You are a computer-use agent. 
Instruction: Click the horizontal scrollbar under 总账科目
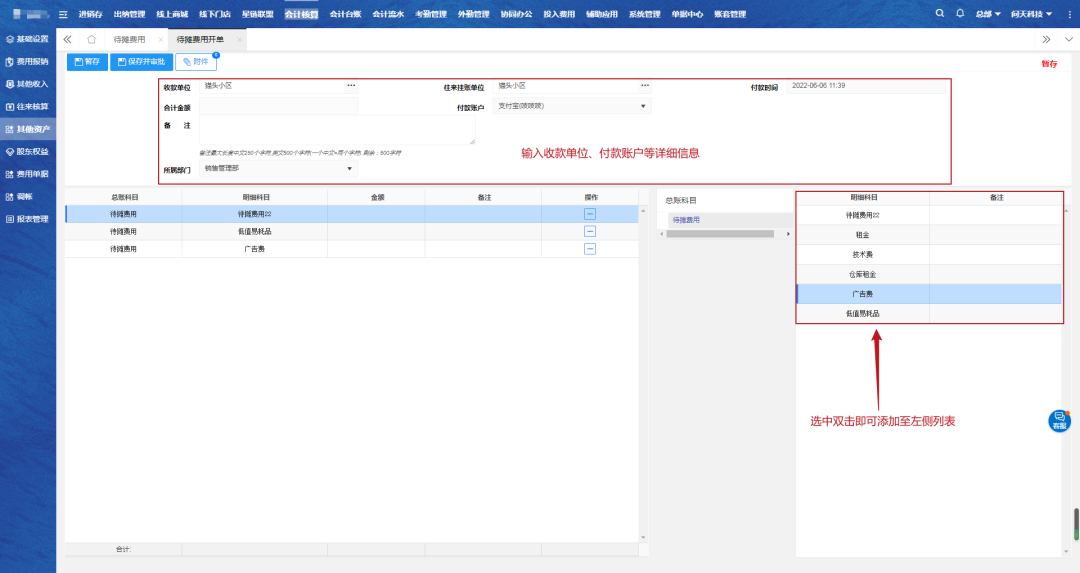pos(720,234)
